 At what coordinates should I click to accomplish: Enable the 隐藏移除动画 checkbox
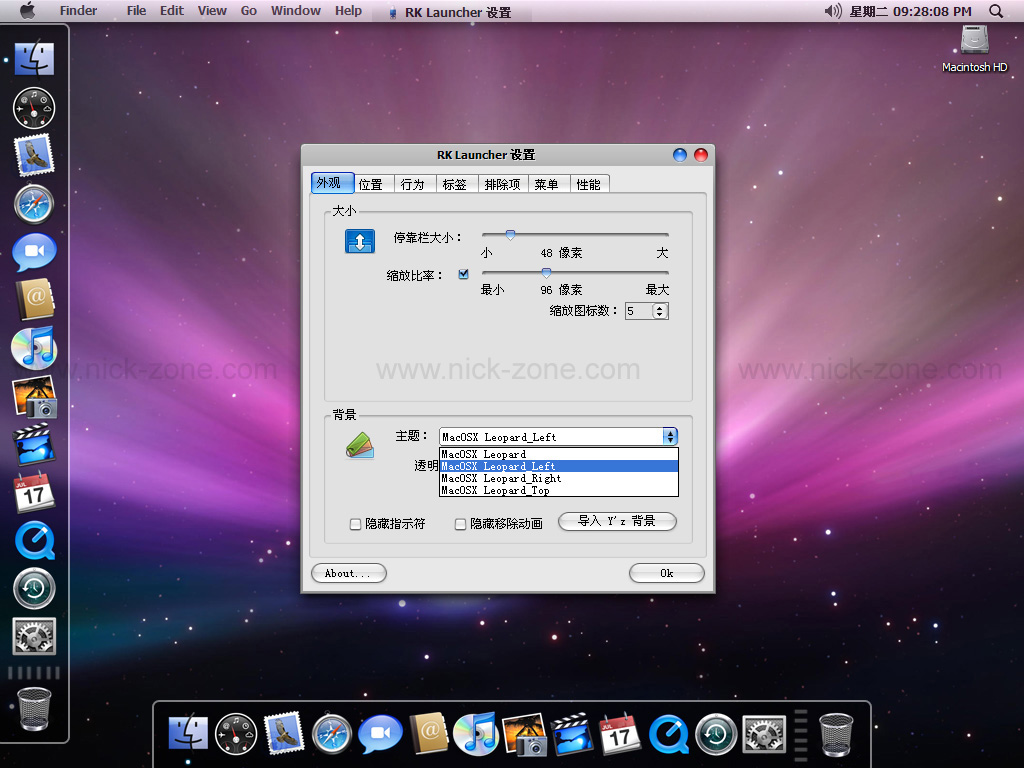point(460,524)
